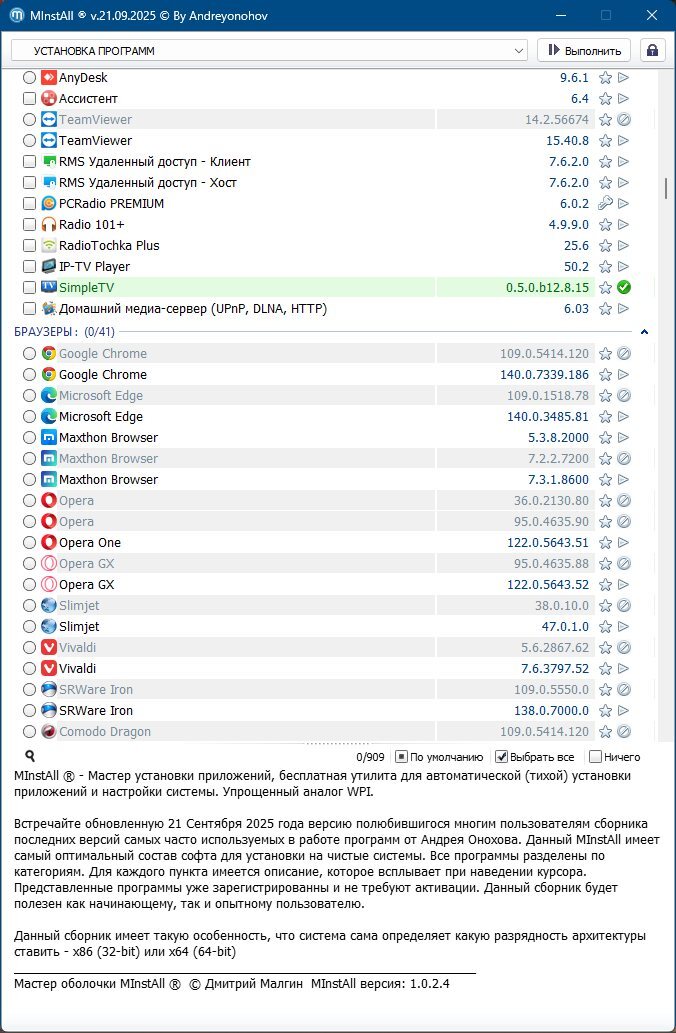
Task: Click the star icon next to Radio 101+
Action: pyautogui.click(x=605, y=225)
